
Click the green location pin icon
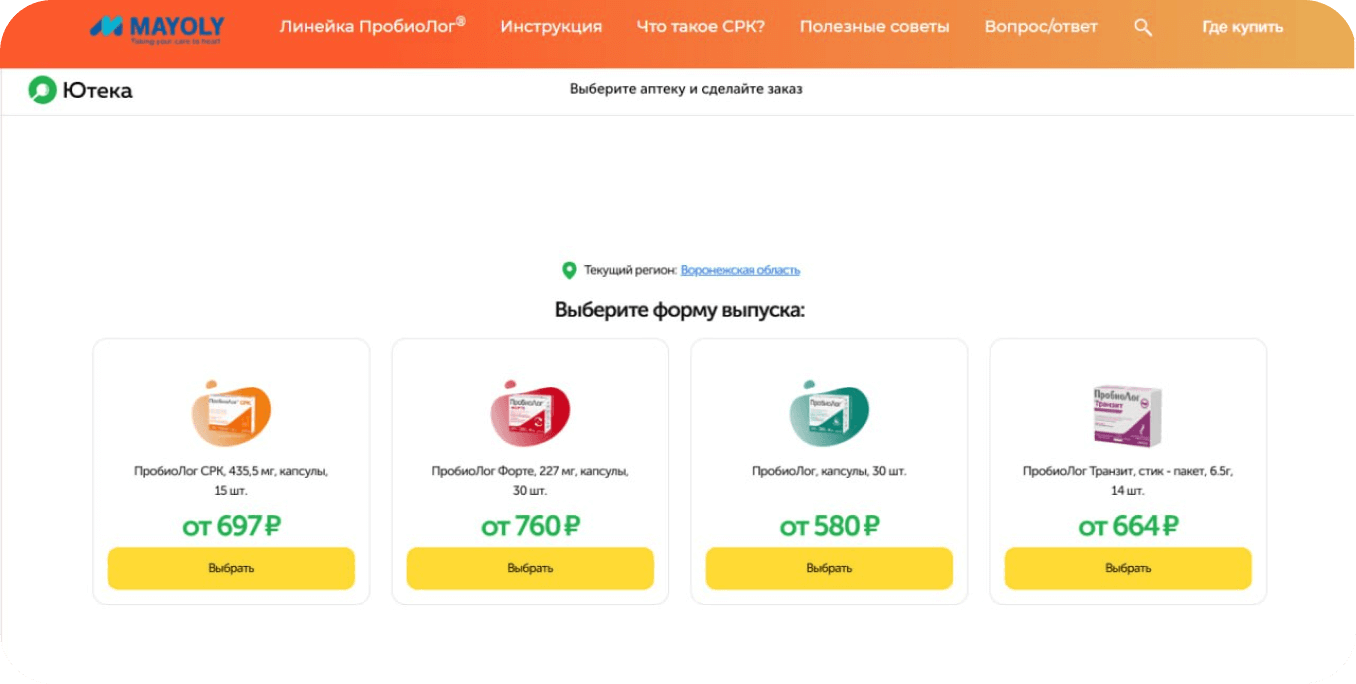click(569, 270)
